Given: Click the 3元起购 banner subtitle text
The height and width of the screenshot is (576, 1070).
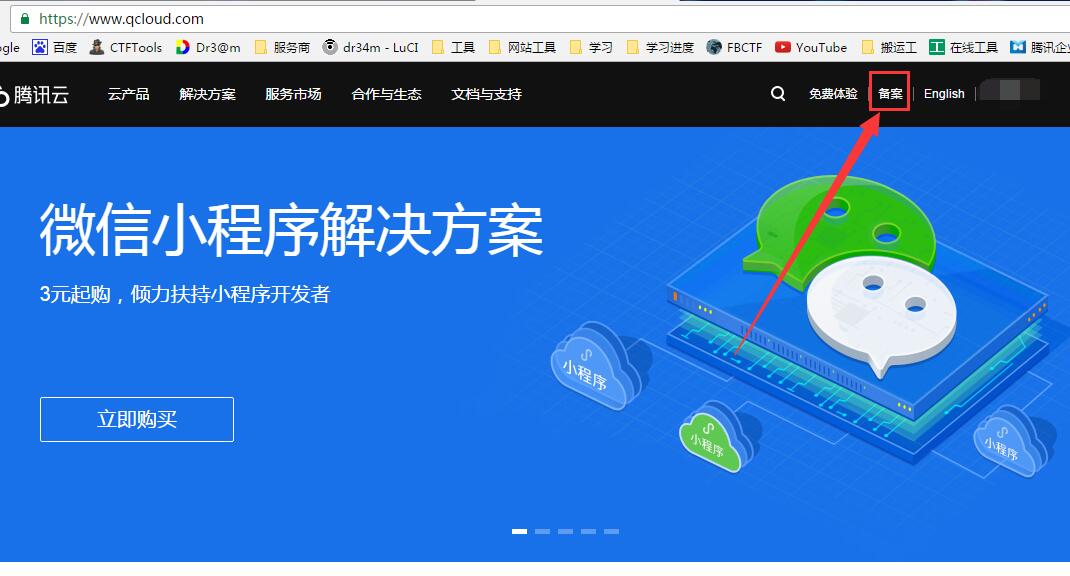Looking at the screenshot, I should point(185,294).
